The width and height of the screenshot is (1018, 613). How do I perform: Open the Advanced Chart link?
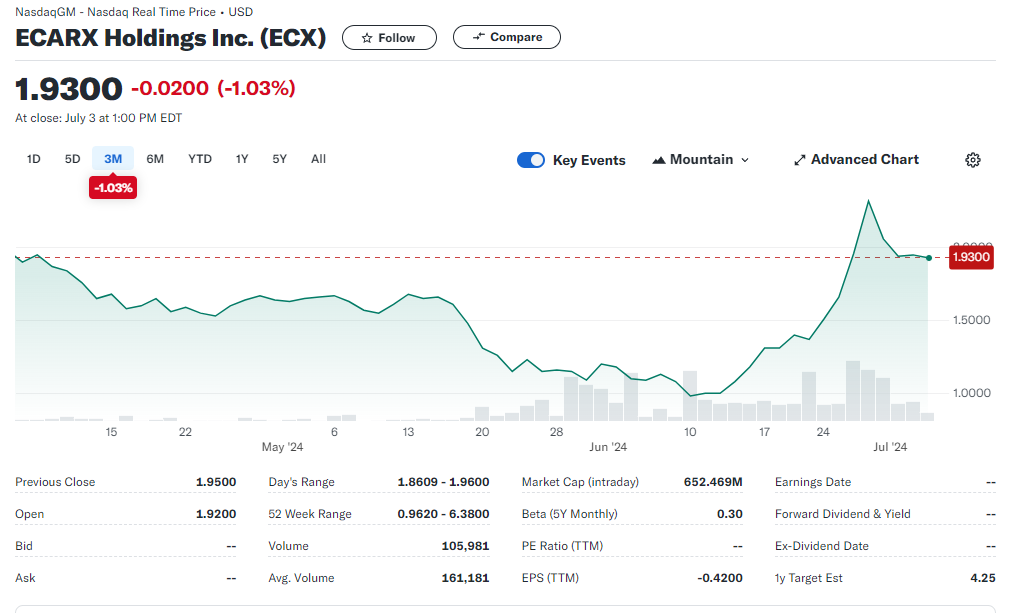[856, 160]
